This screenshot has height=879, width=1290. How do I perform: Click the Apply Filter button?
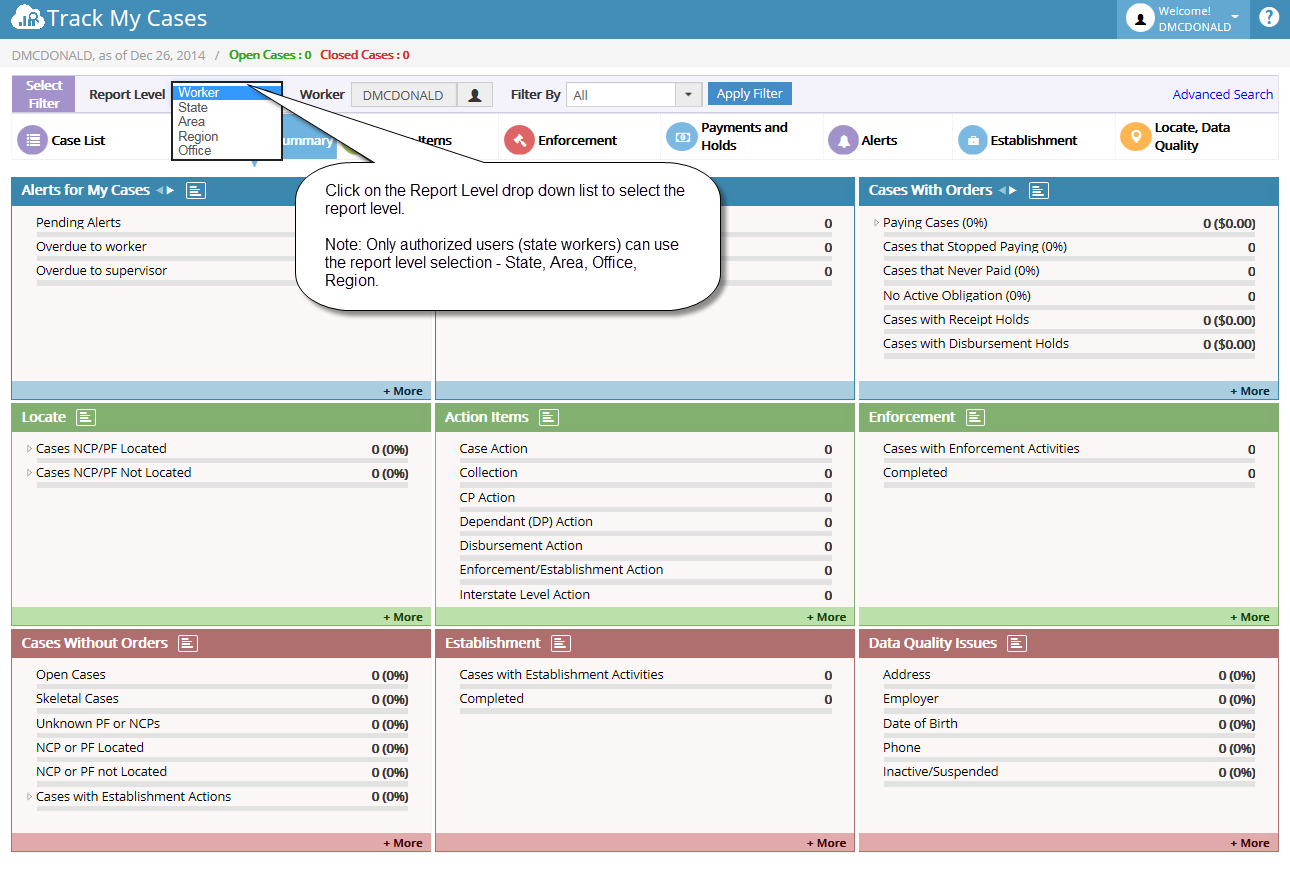click(750, 94)
